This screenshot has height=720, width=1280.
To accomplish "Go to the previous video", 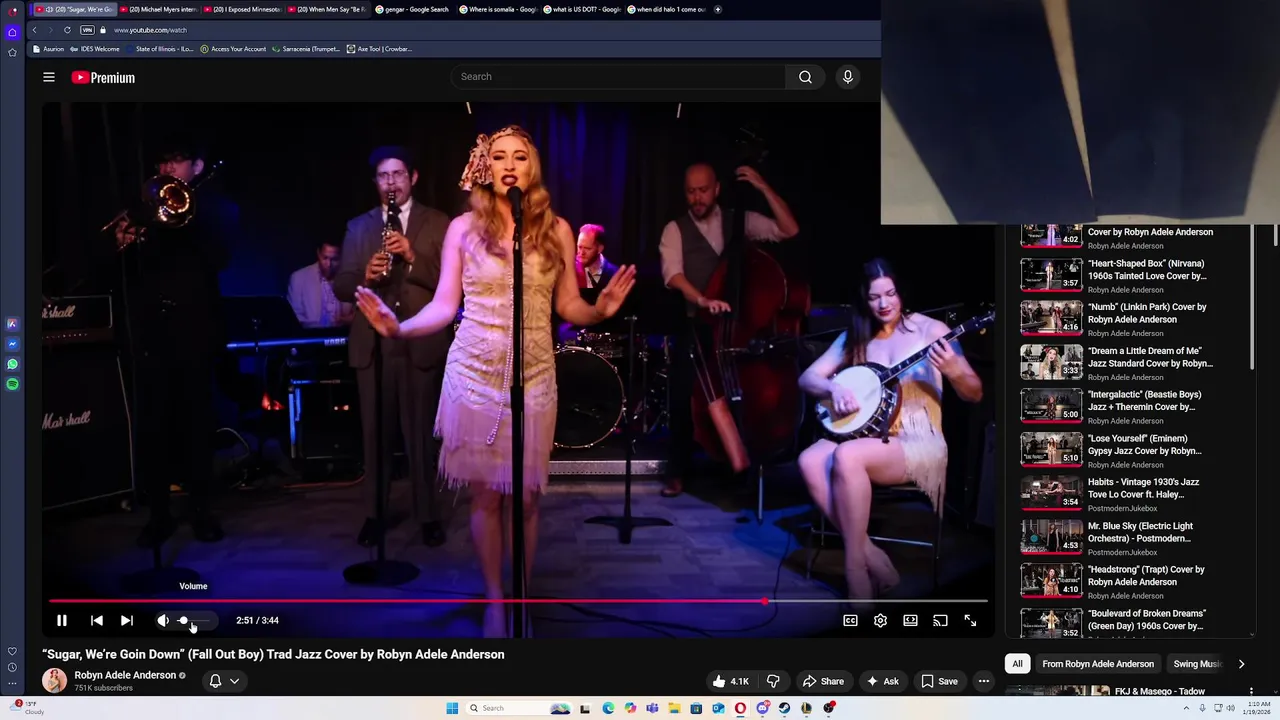I will click(96, 620).
